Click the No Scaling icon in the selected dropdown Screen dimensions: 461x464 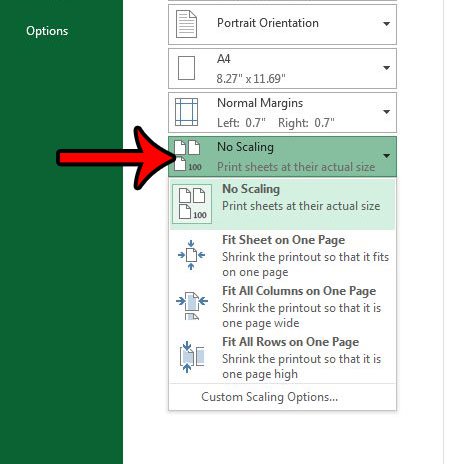188,156
